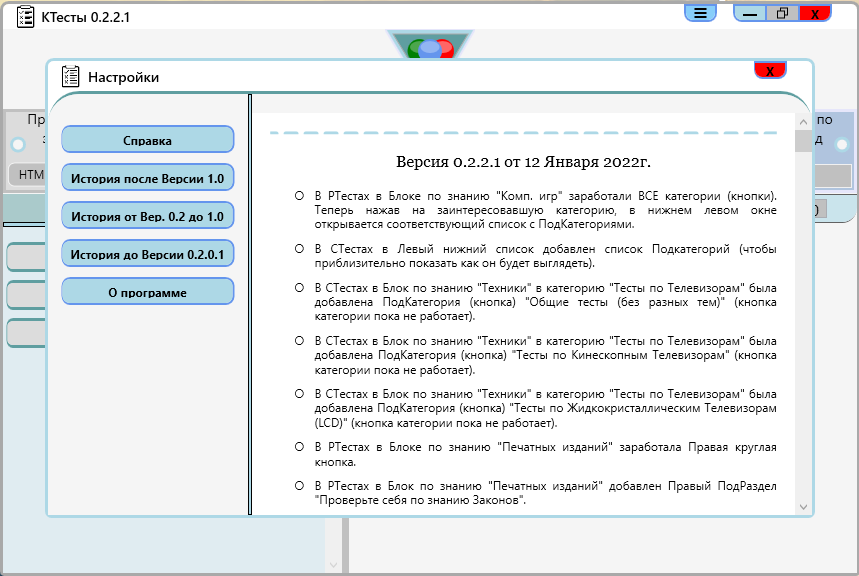This screenshot has width=859, height=576.
Task: Close the Настройки dialog with red X
Action: 770,70
